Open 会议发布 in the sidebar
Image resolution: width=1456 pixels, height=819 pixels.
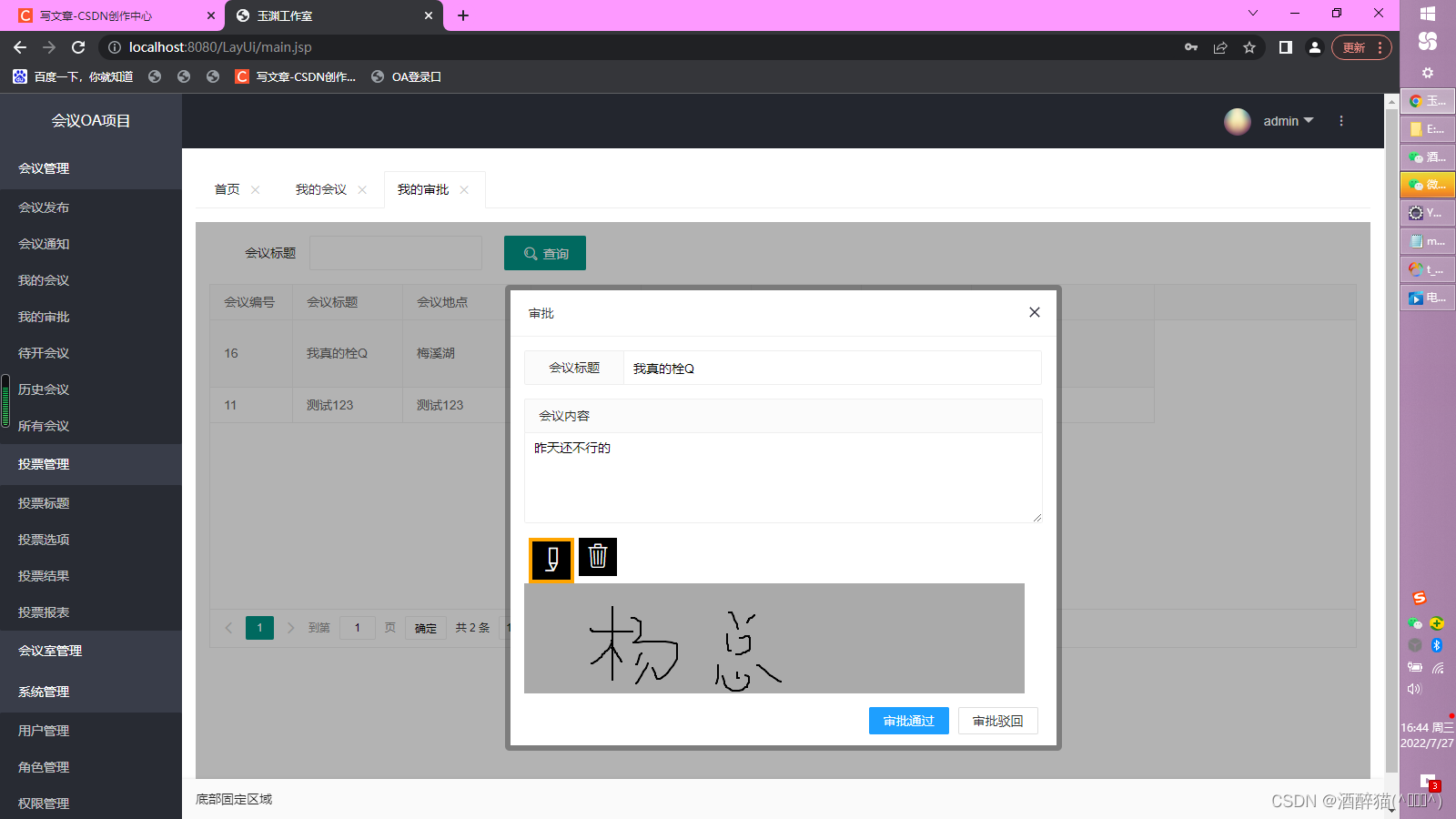[x=91, y=207]
